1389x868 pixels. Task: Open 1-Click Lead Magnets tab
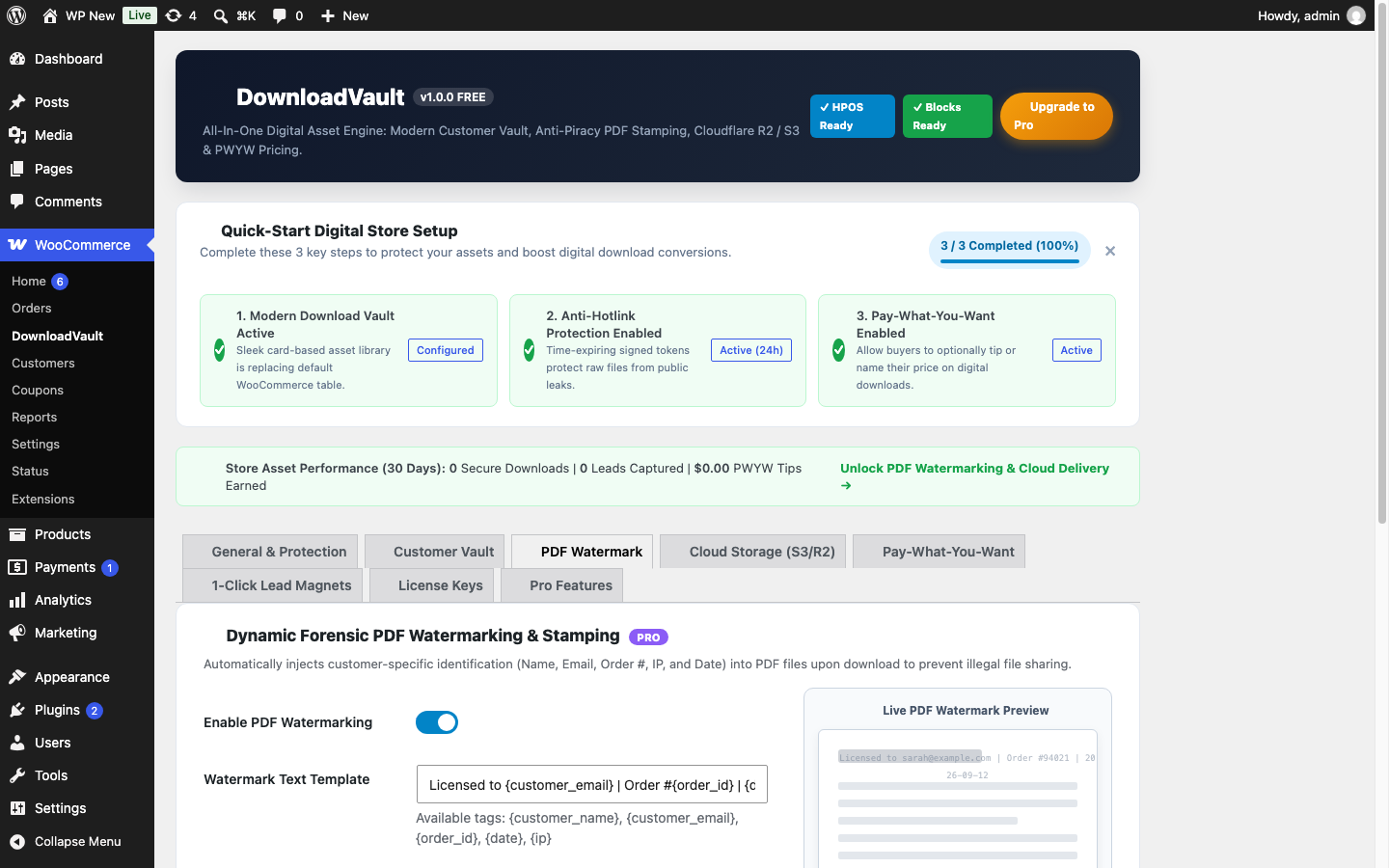tap(273, 585)
